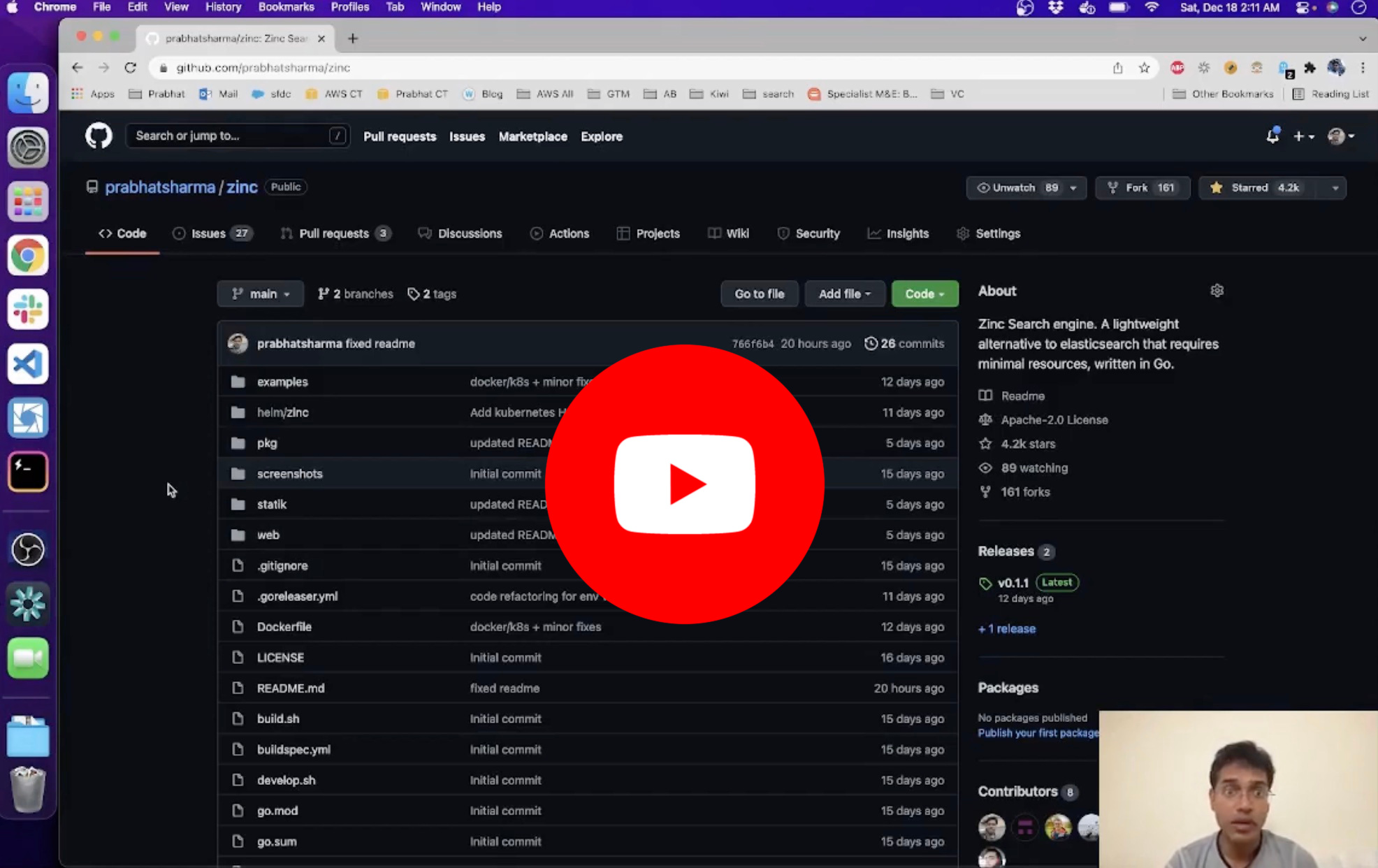
Task: Open the Chrome extensions puzzle icon
Action: tap(1310, 68)
